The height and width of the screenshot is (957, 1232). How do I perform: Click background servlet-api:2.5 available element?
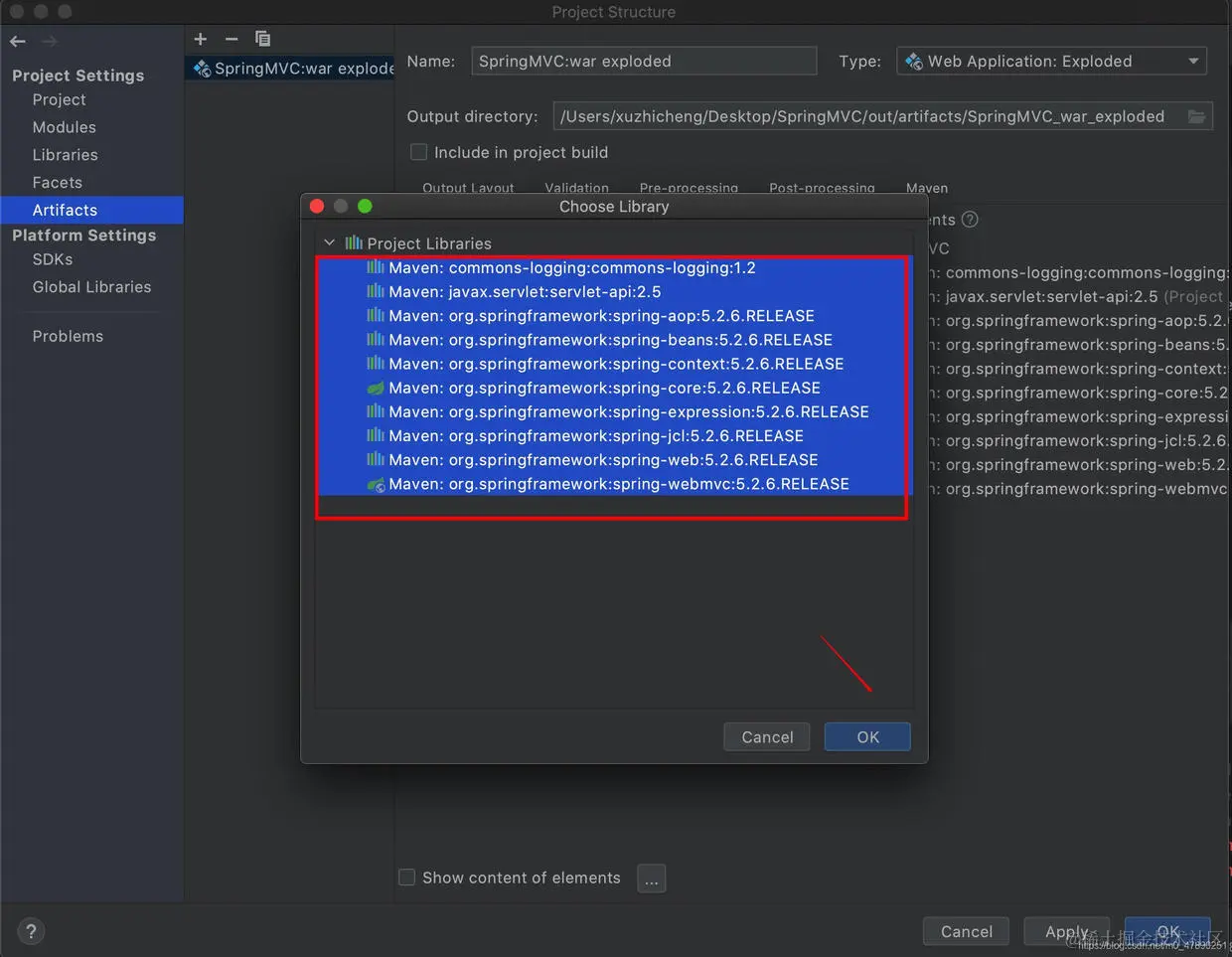(1080, 296)
